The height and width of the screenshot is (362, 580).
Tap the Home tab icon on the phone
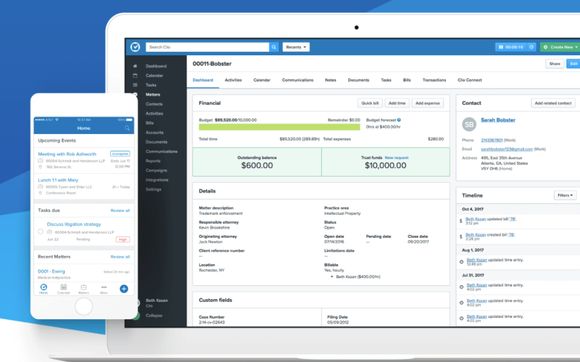point(44,288)
